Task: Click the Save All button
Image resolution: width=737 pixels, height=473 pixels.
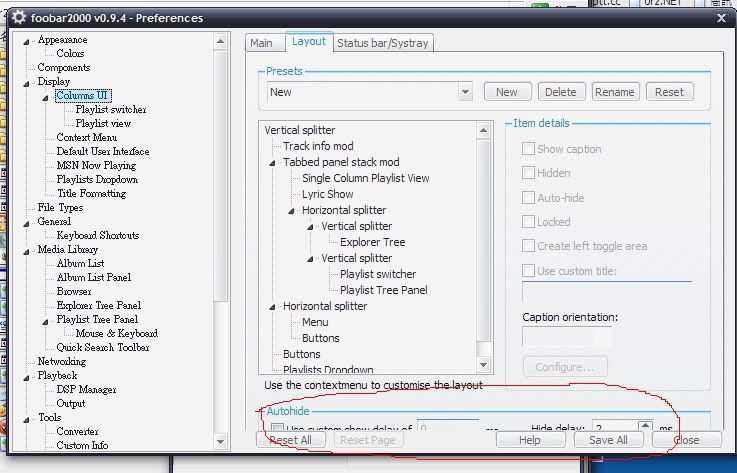Action: 608,440
